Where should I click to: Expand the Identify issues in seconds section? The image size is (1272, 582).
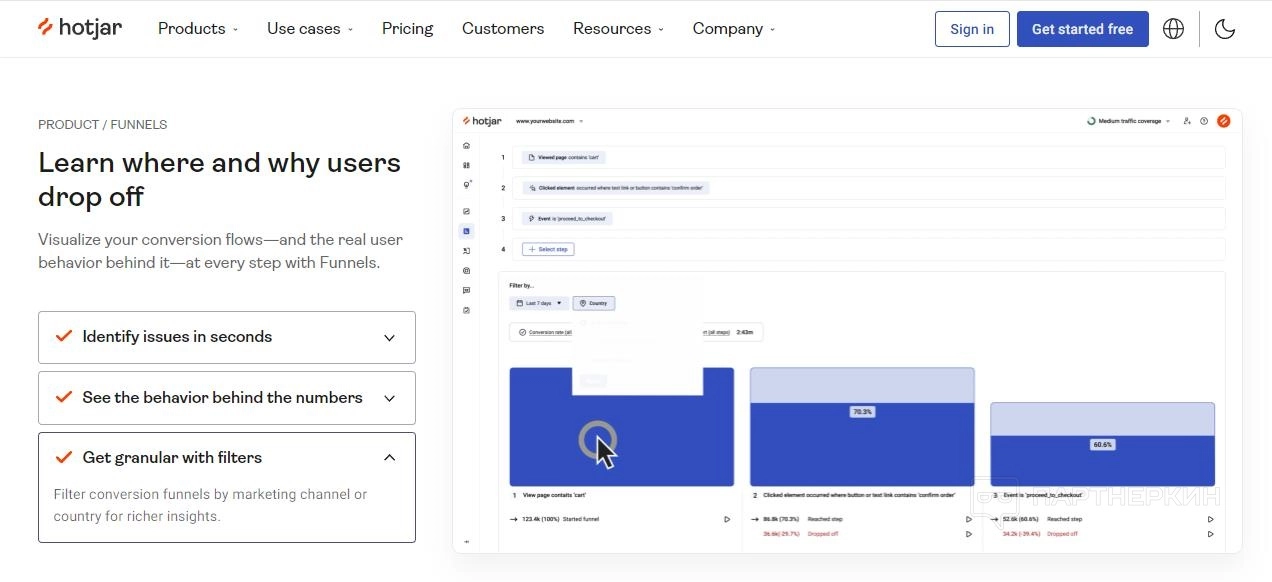pos(390,337)
